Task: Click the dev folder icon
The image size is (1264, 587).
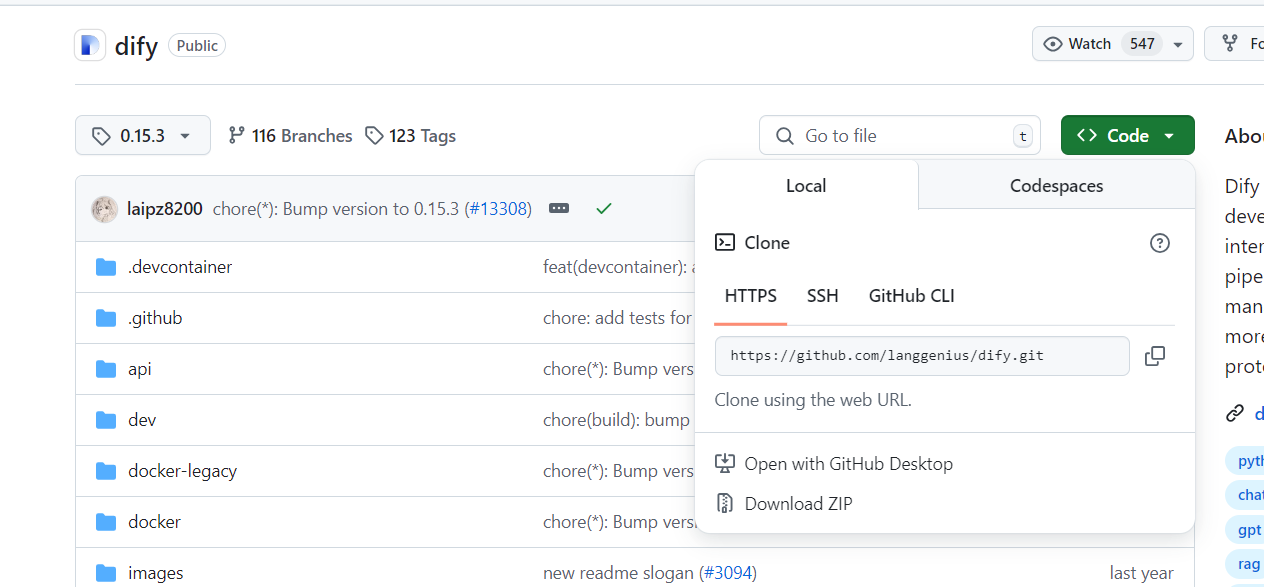Action: click(106, 420)
